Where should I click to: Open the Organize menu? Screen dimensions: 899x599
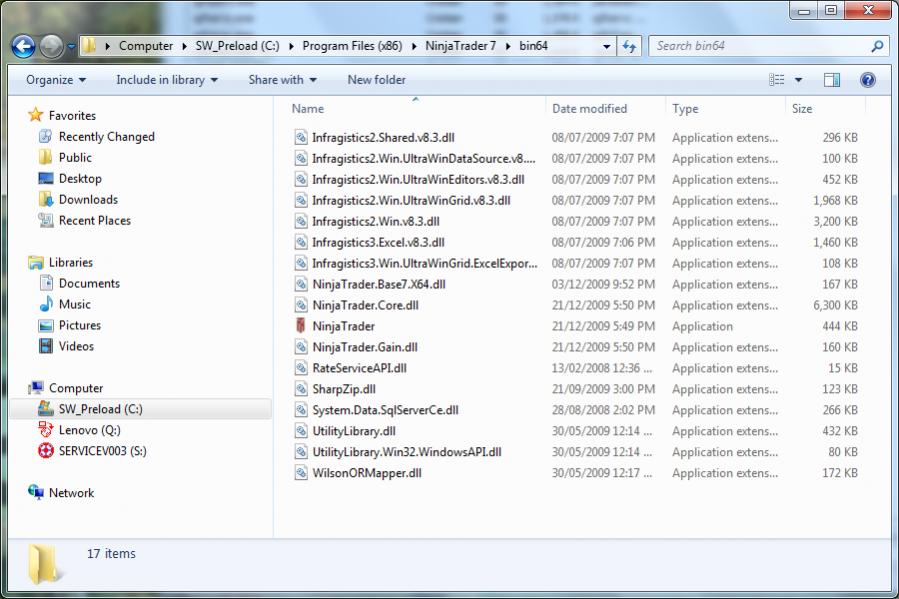click(x=56, y=80)
